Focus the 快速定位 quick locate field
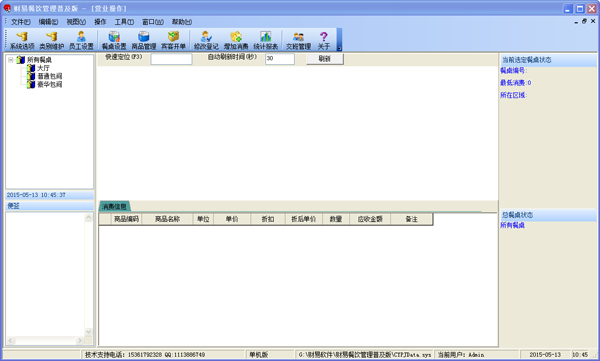 click(x=171, y=59)
